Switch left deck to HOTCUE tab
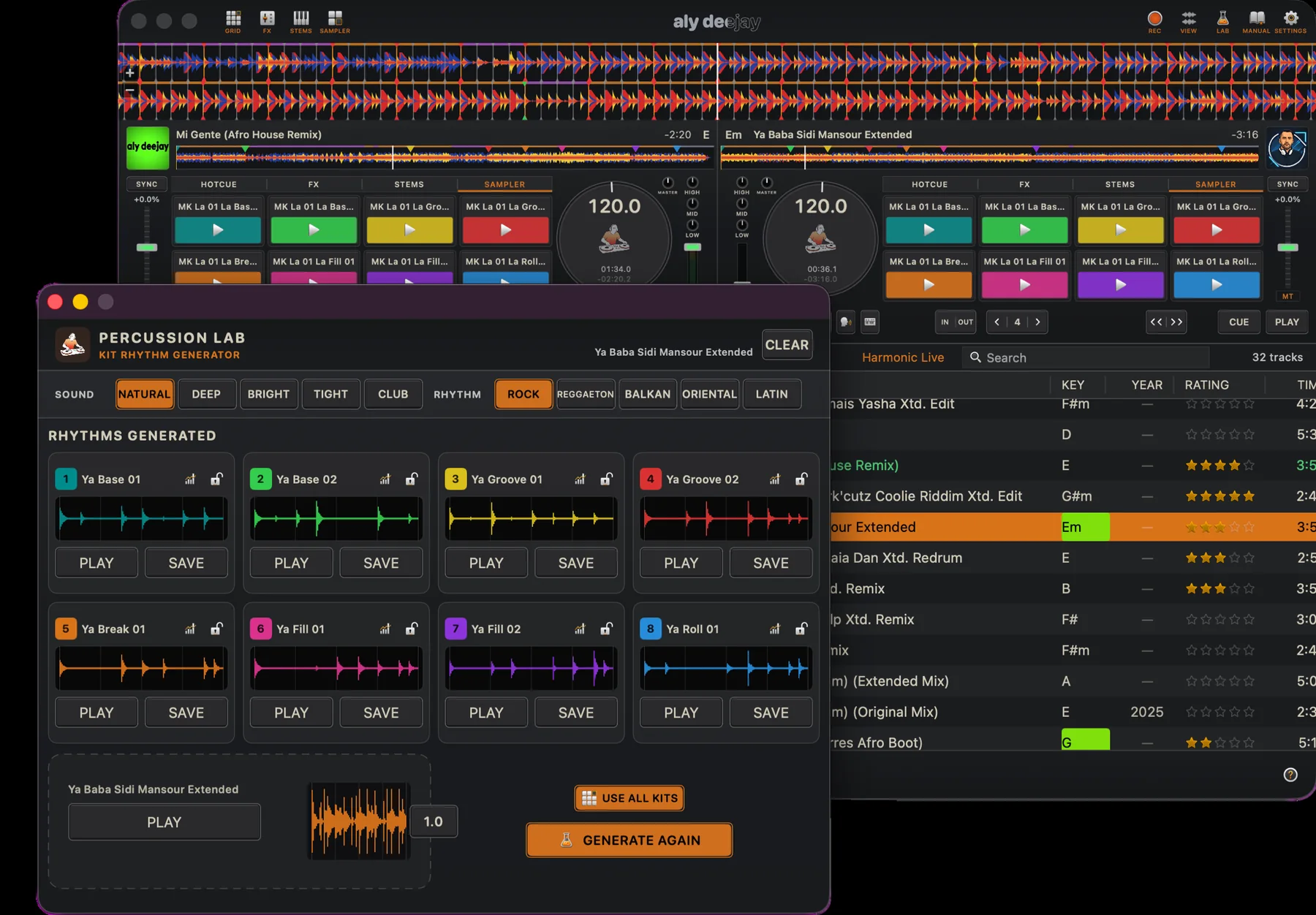Image resolution: width=1316 pixels, height=915 pixels. [x=219, y=184]
